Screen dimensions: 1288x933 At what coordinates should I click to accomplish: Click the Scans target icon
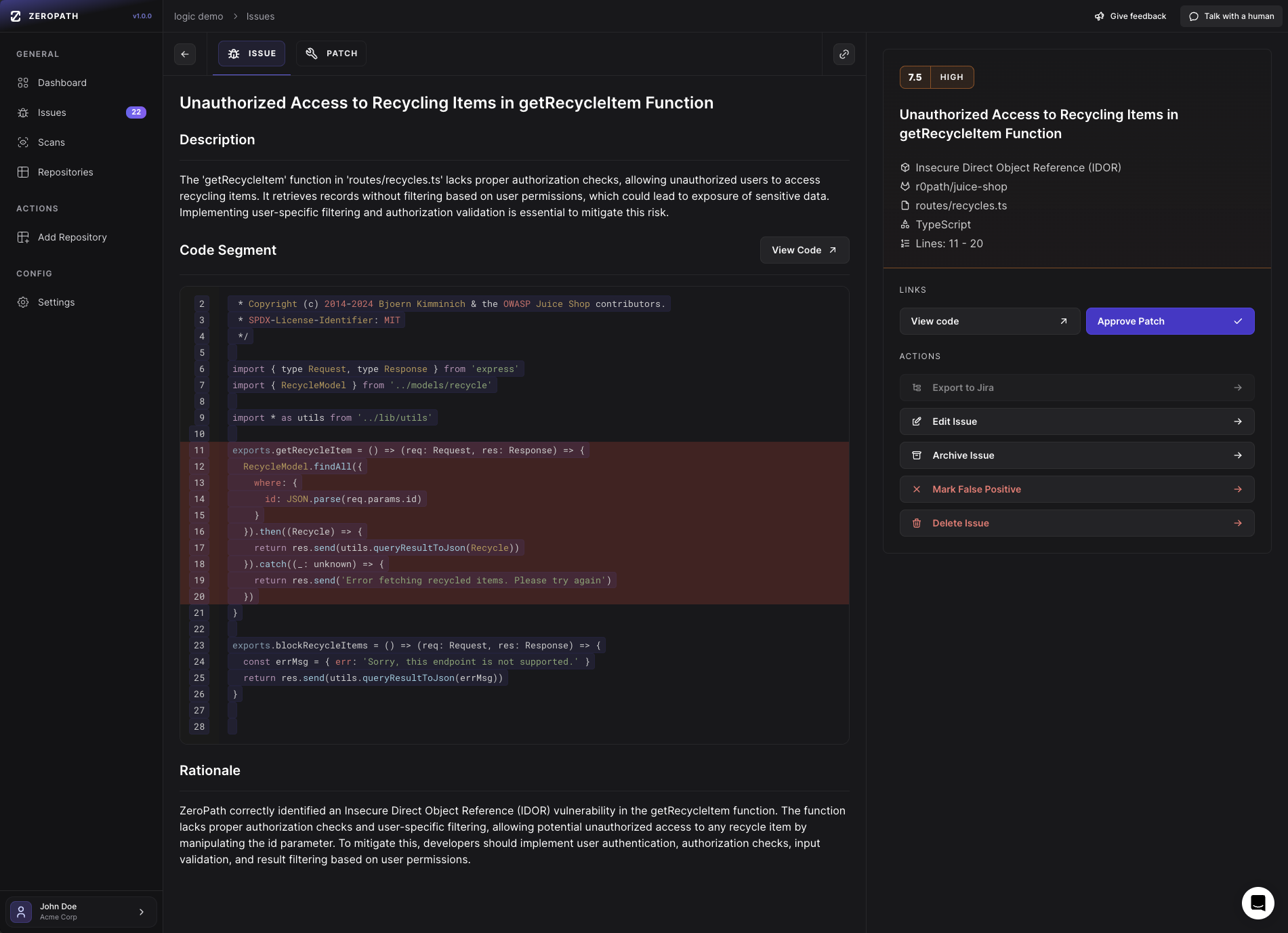click(23, 142)
